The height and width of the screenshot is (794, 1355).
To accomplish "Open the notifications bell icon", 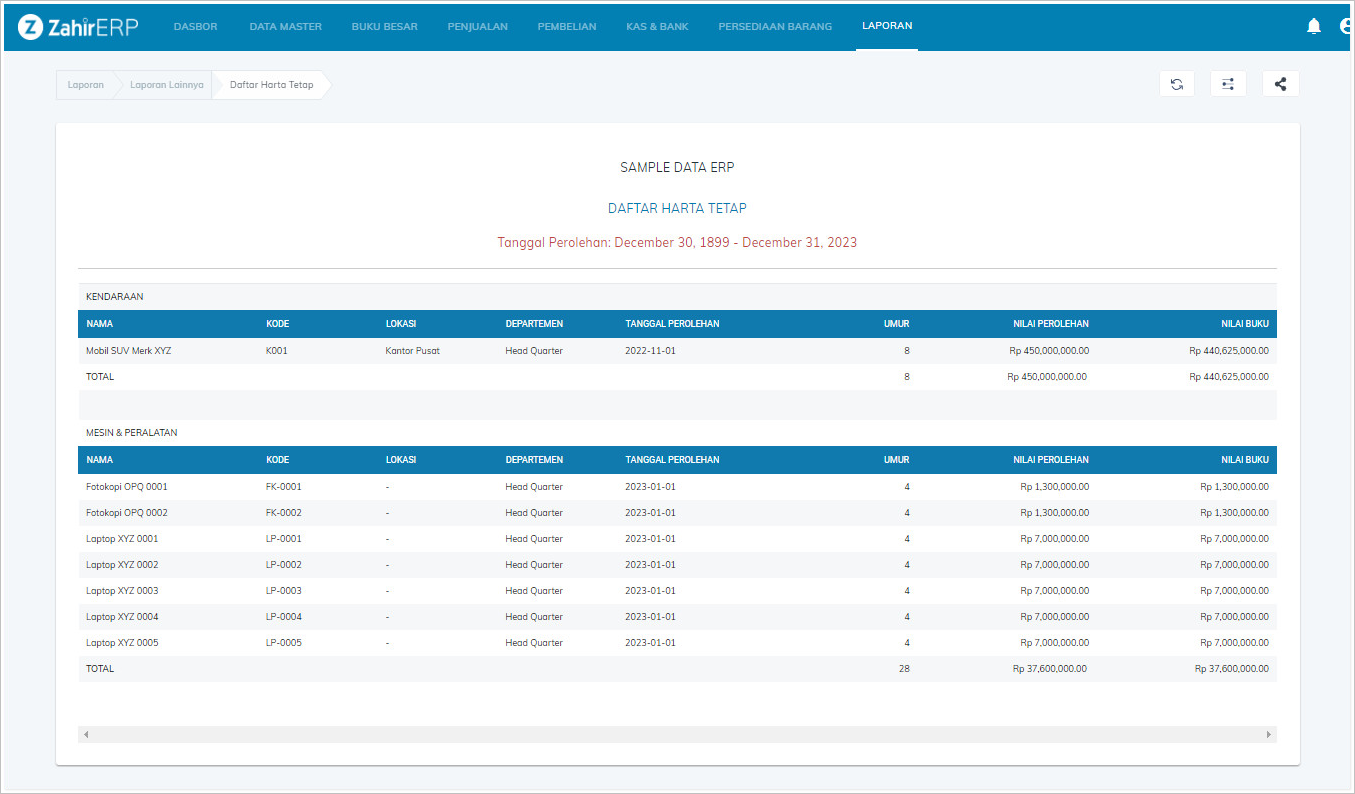I will click(x=1314, y=27).
